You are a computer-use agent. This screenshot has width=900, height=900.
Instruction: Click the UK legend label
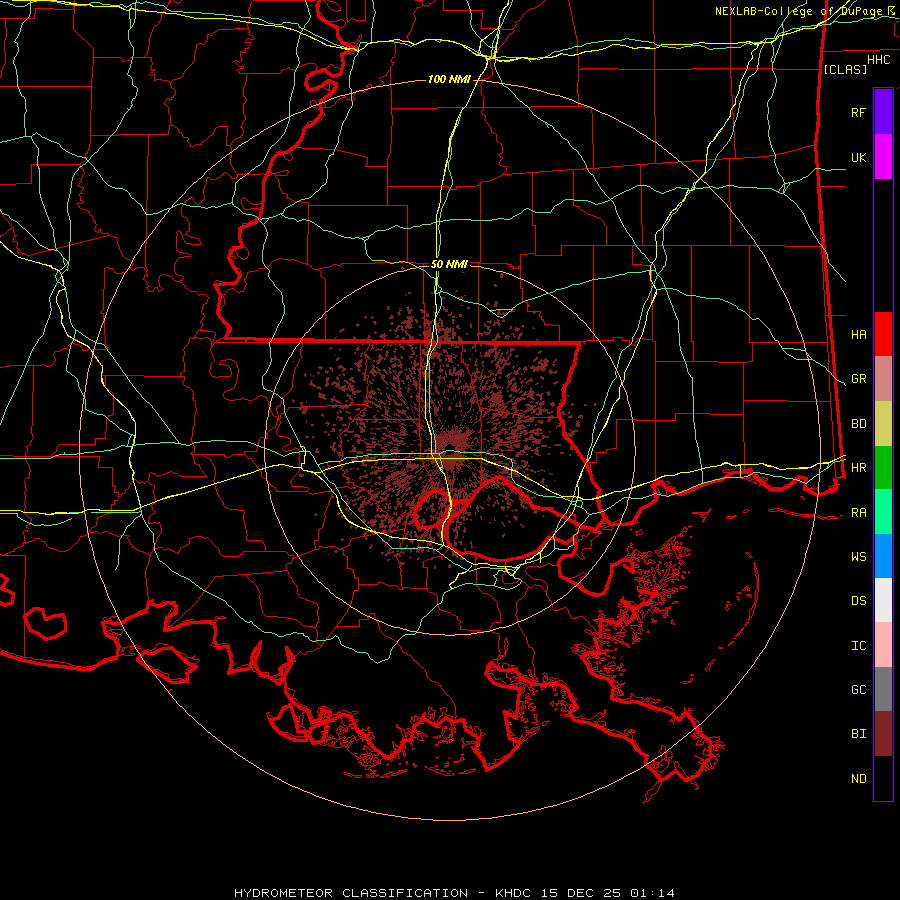[x=858, y=157]
